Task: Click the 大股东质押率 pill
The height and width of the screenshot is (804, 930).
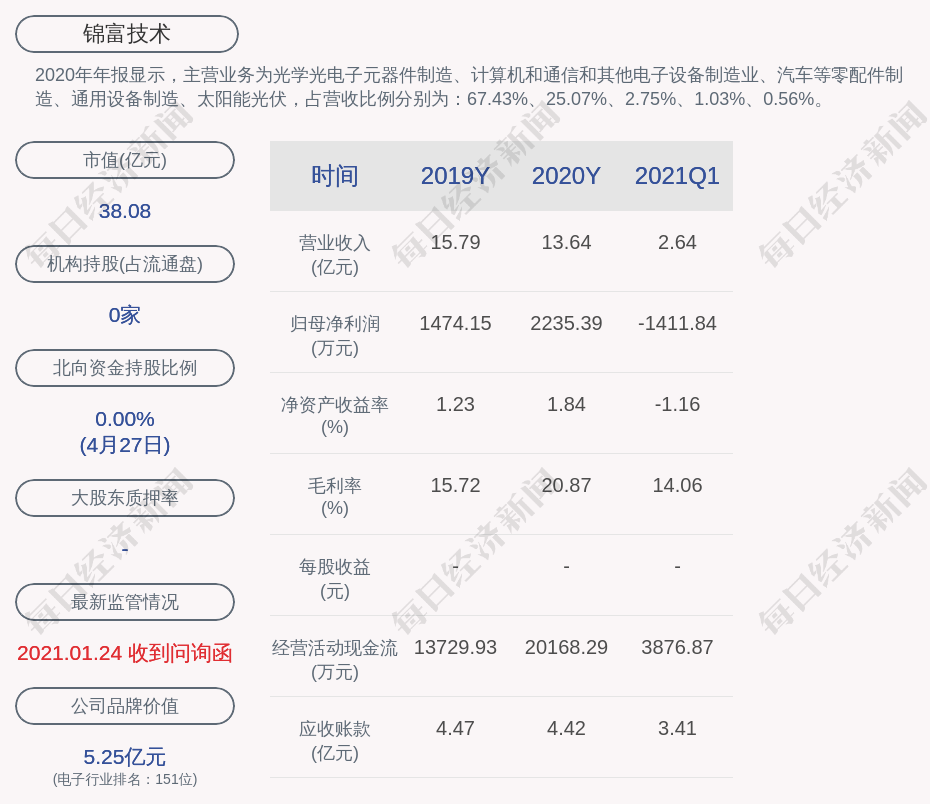Action: (125, 497)
